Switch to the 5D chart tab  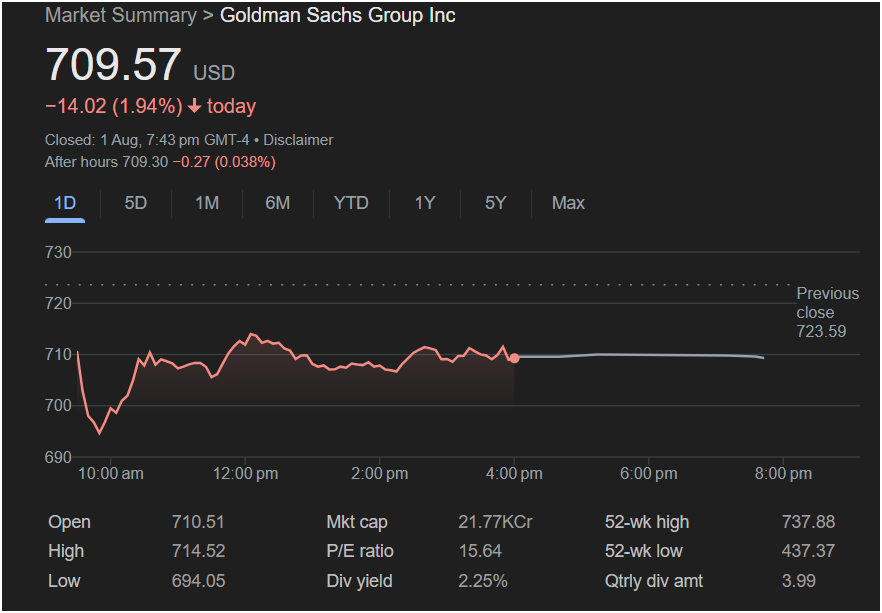point(136,203)
